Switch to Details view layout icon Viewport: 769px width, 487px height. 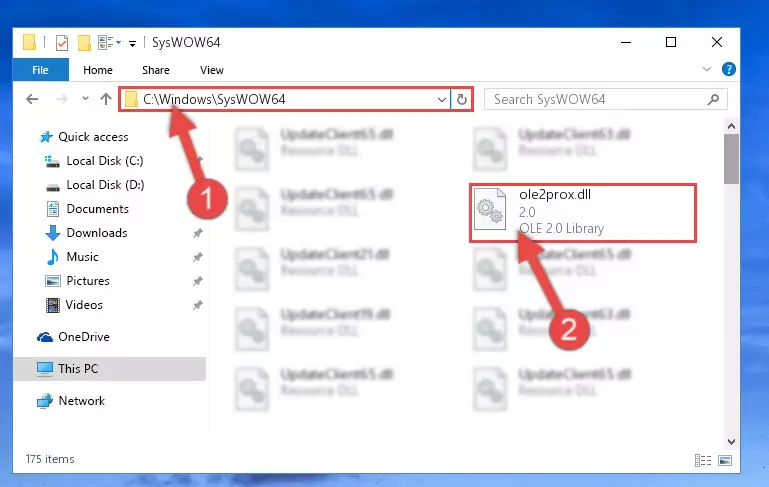point(703,460)
